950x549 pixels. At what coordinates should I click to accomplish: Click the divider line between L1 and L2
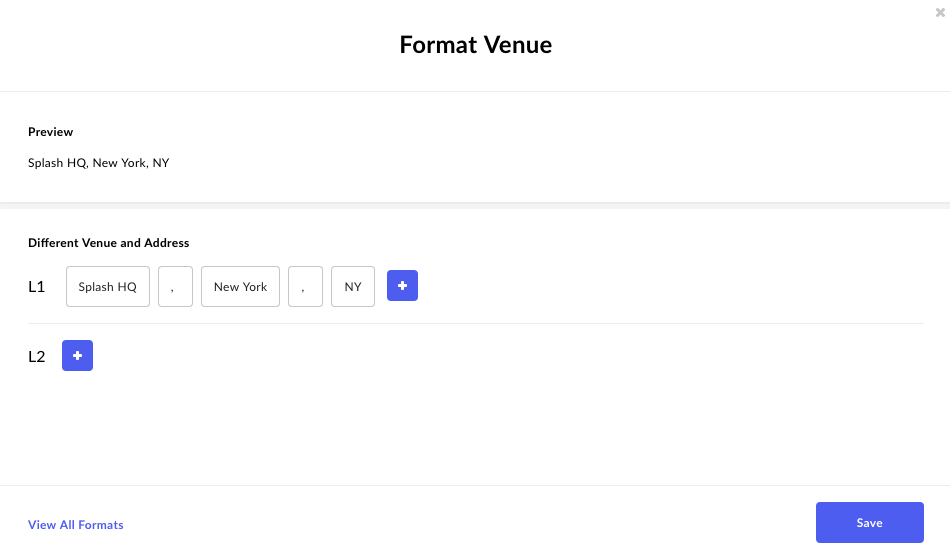pos(476,324)
